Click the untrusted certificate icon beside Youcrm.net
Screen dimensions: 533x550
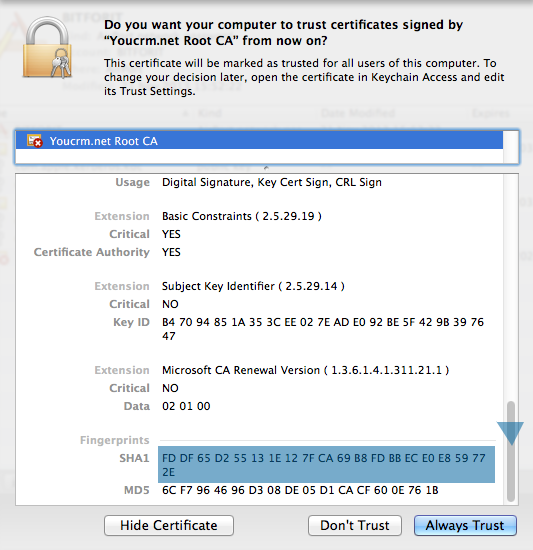35,141
